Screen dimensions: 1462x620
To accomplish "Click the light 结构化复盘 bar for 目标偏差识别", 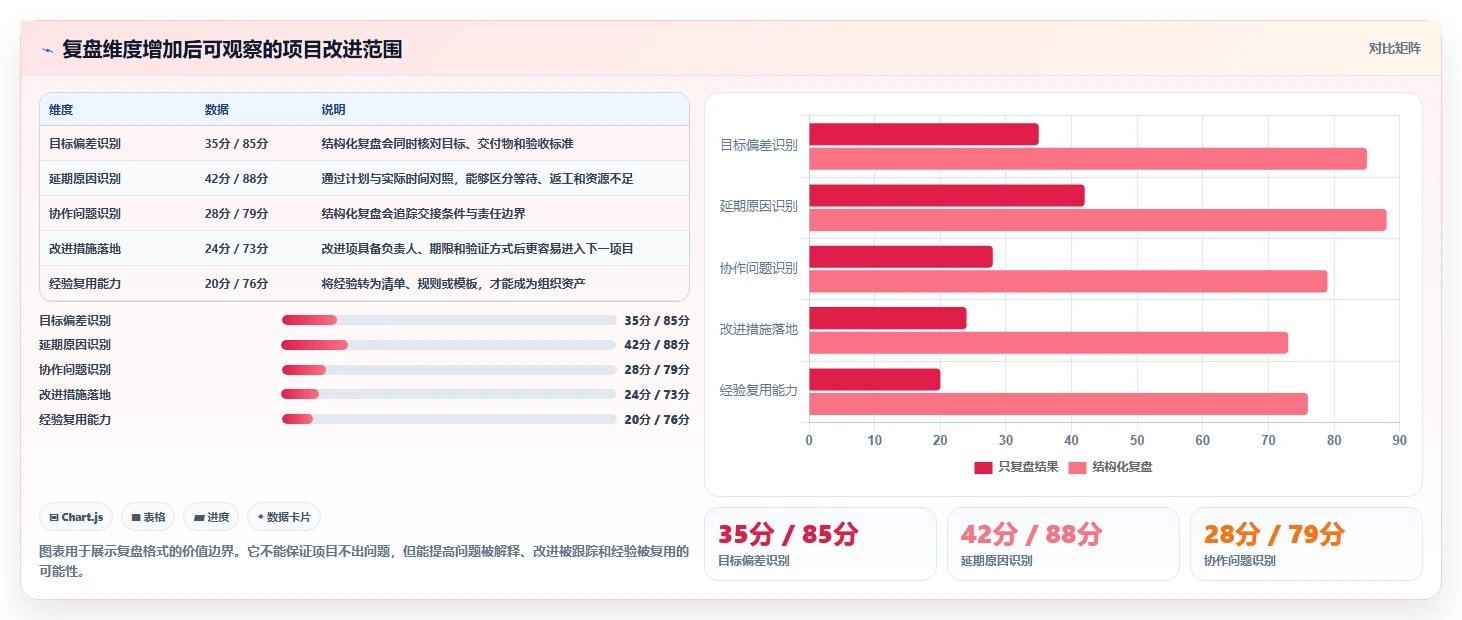I will 1088,158.
